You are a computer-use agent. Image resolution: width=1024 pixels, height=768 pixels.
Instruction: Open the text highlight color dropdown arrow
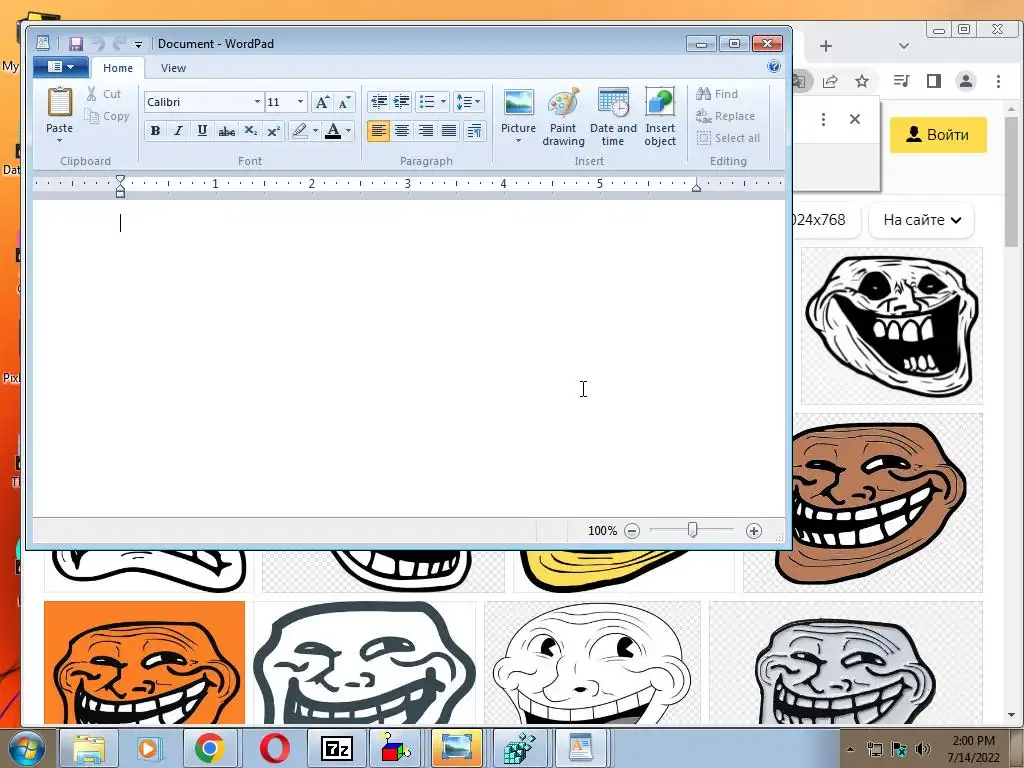(315, 131)
